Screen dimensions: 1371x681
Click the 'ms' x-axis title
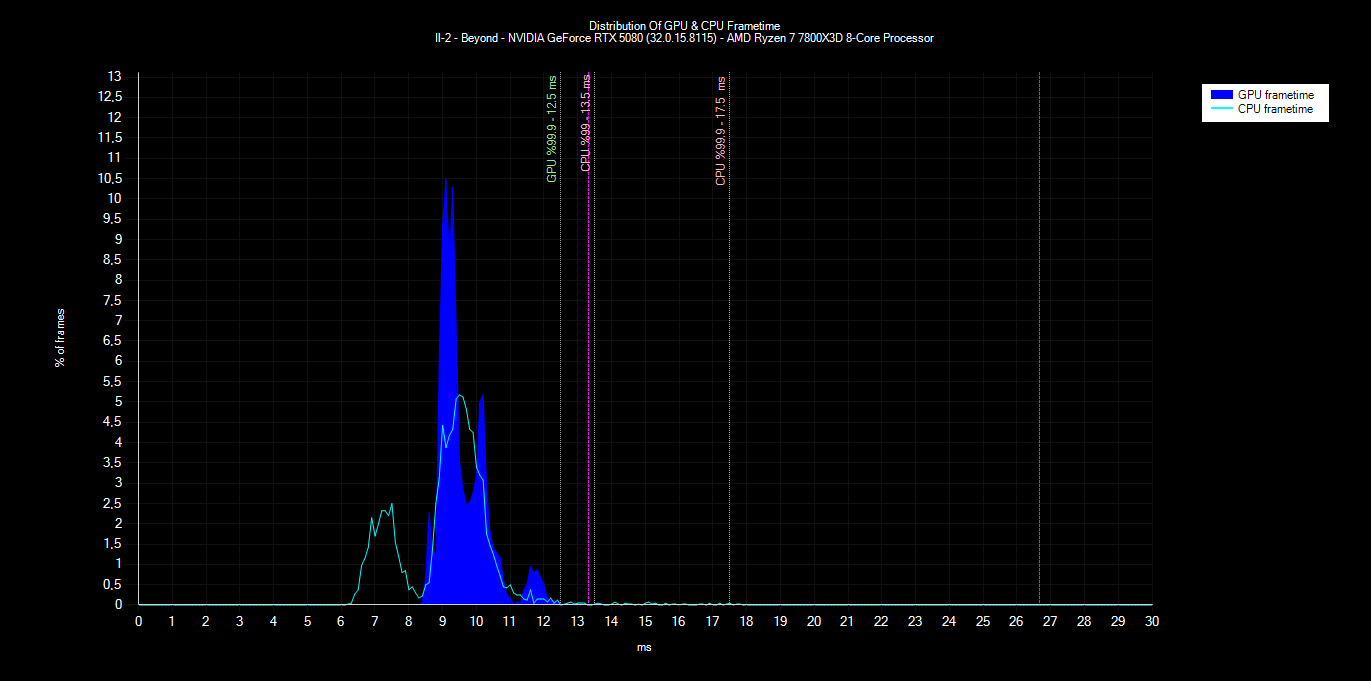point(644,647)
